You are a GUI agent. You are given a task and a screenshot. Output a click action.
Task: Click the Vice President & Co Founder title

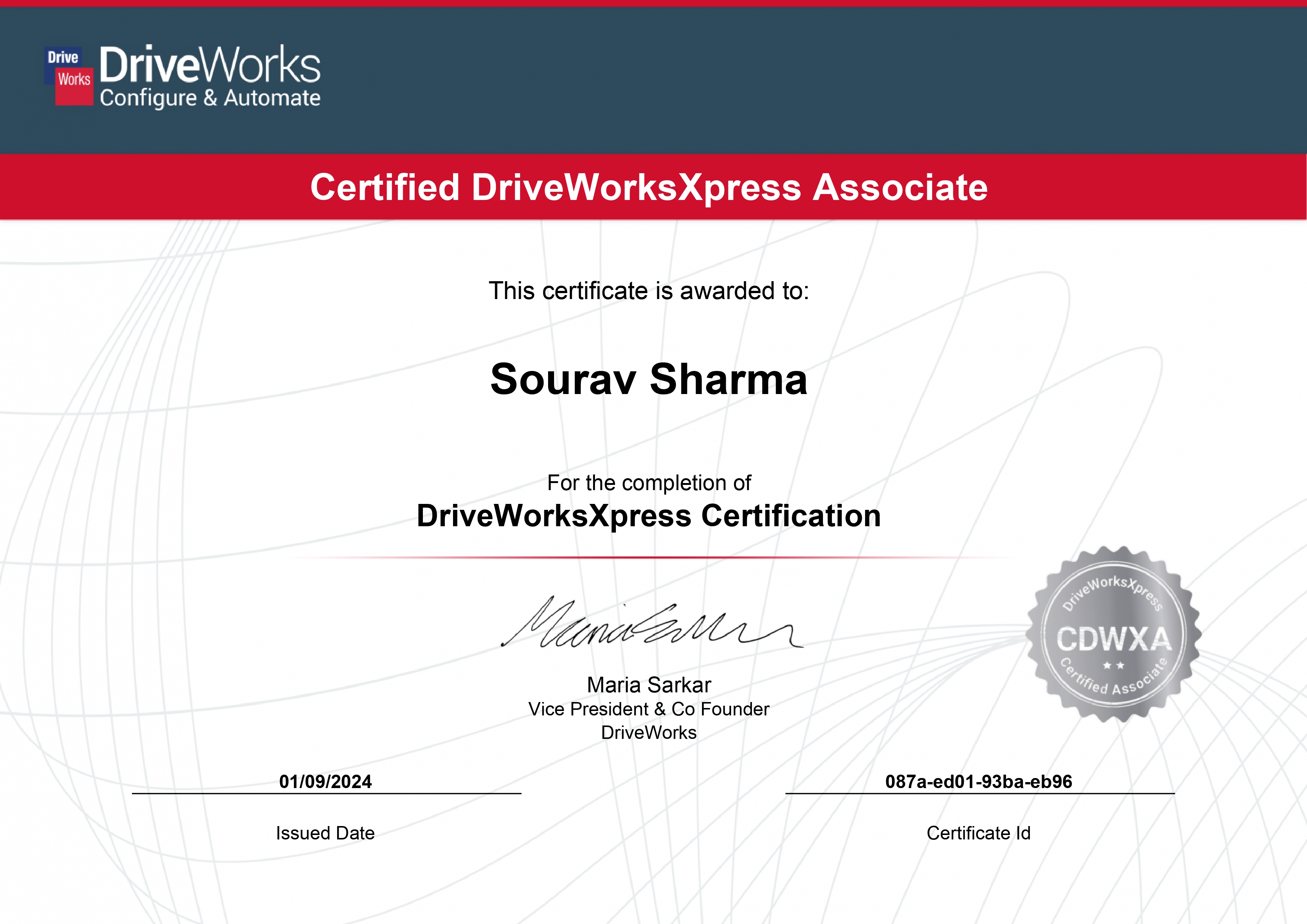649,709
